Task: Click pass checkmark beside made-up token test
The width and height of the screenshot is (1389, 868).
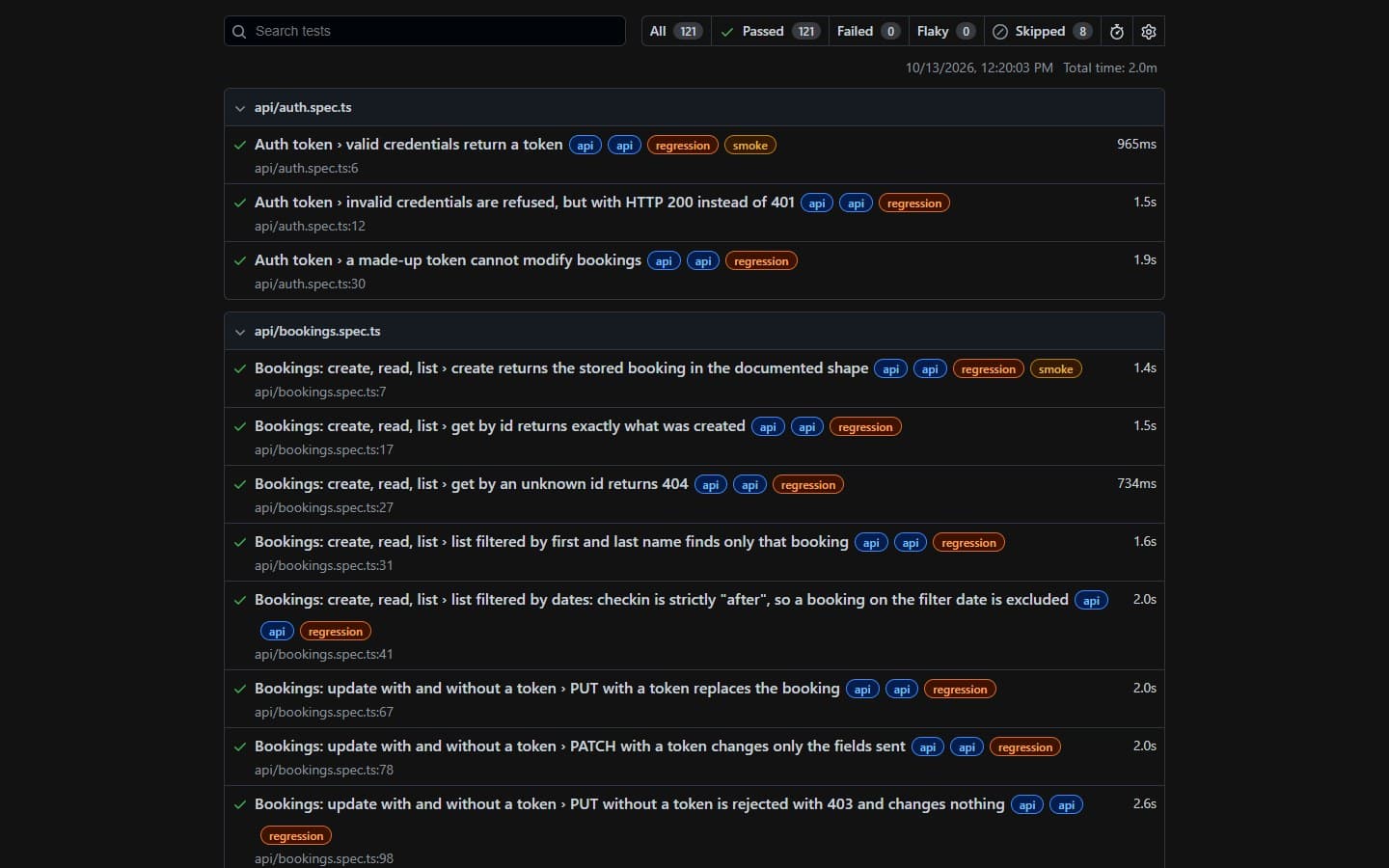Action: point(240,260)
